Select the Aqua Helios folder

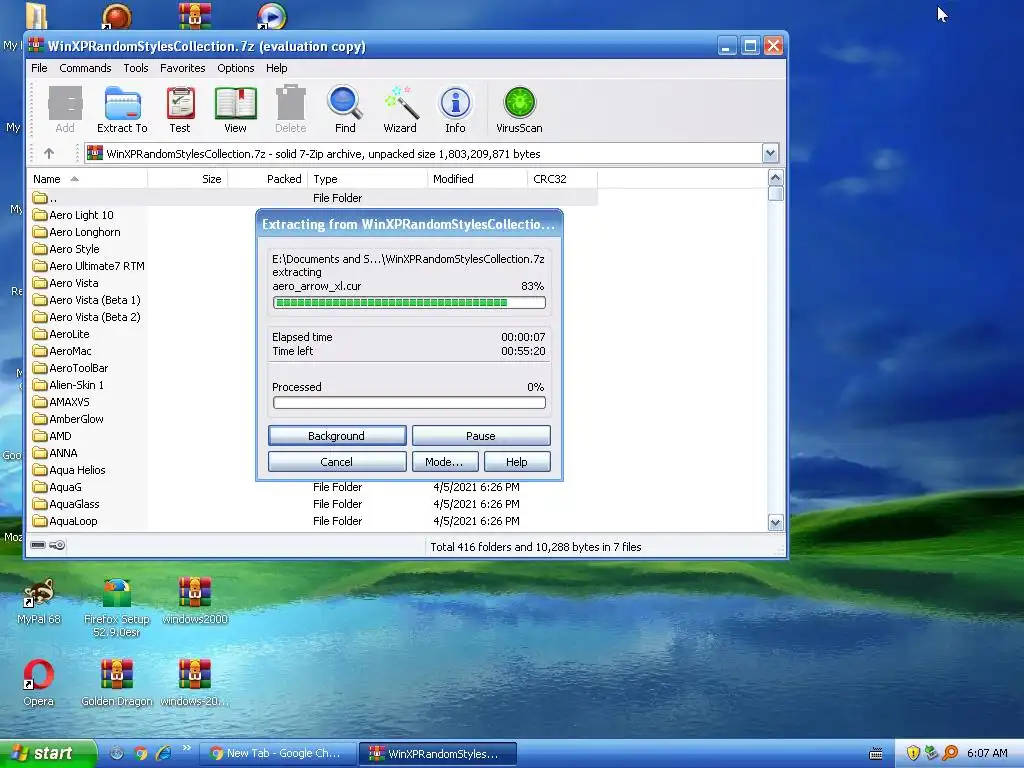(69, 470)
